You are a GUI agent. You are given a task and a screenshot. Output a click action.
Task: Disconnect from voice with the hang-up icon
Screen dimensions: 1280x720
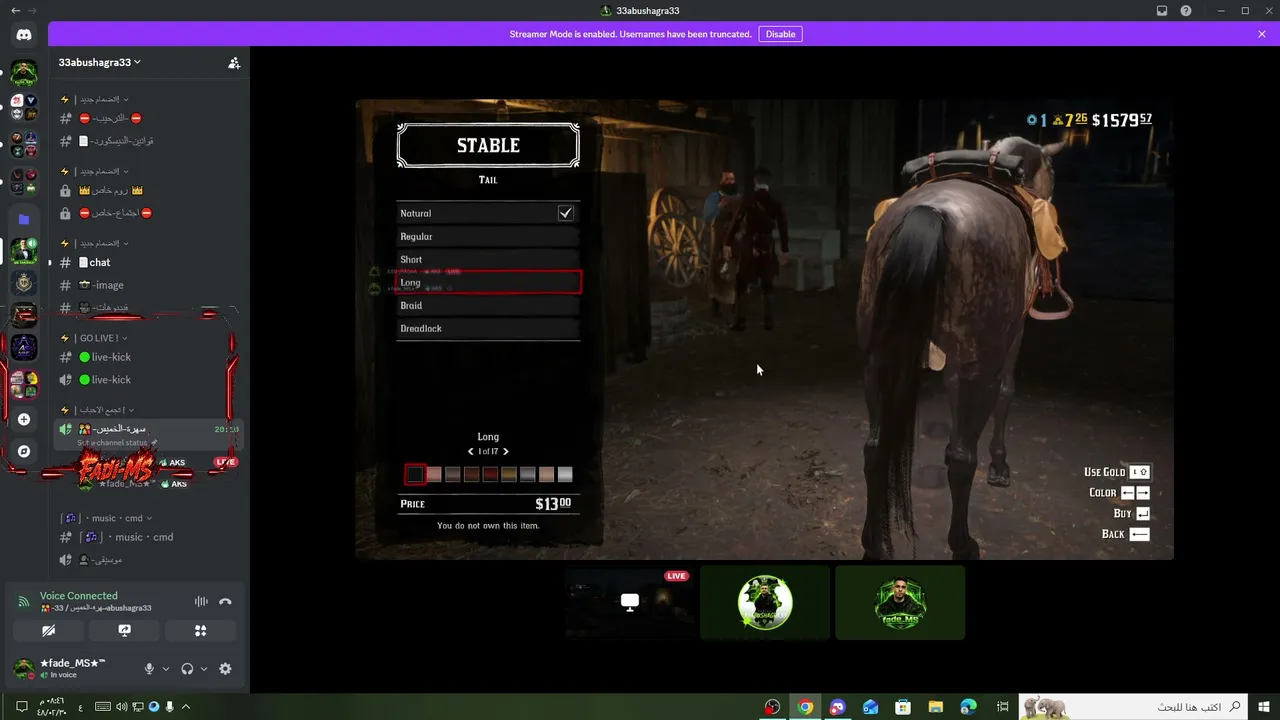pos(225,602)
